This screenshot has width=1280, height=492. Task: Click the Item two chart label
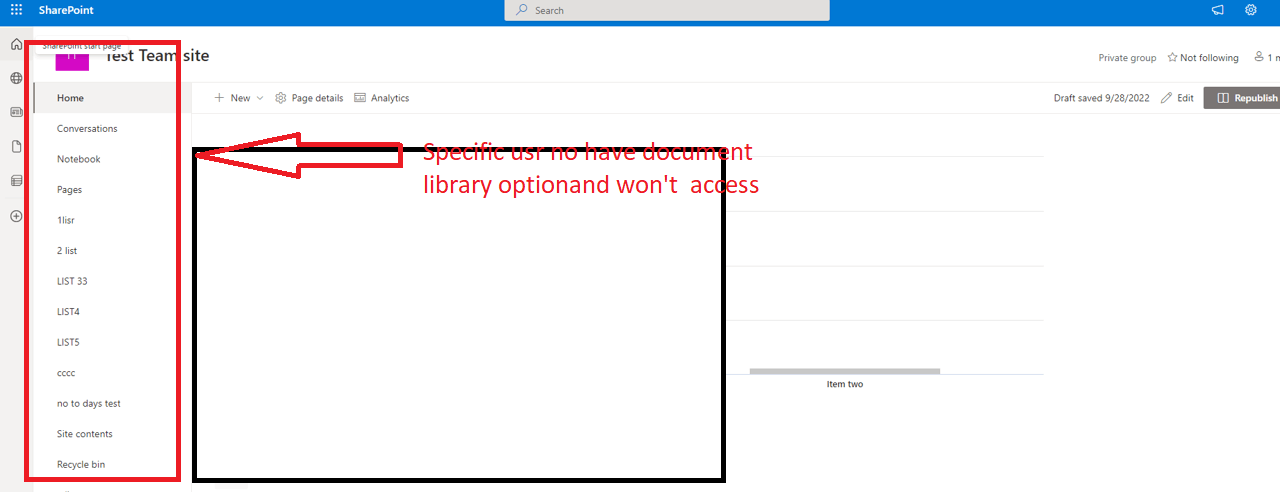point(845,384)
